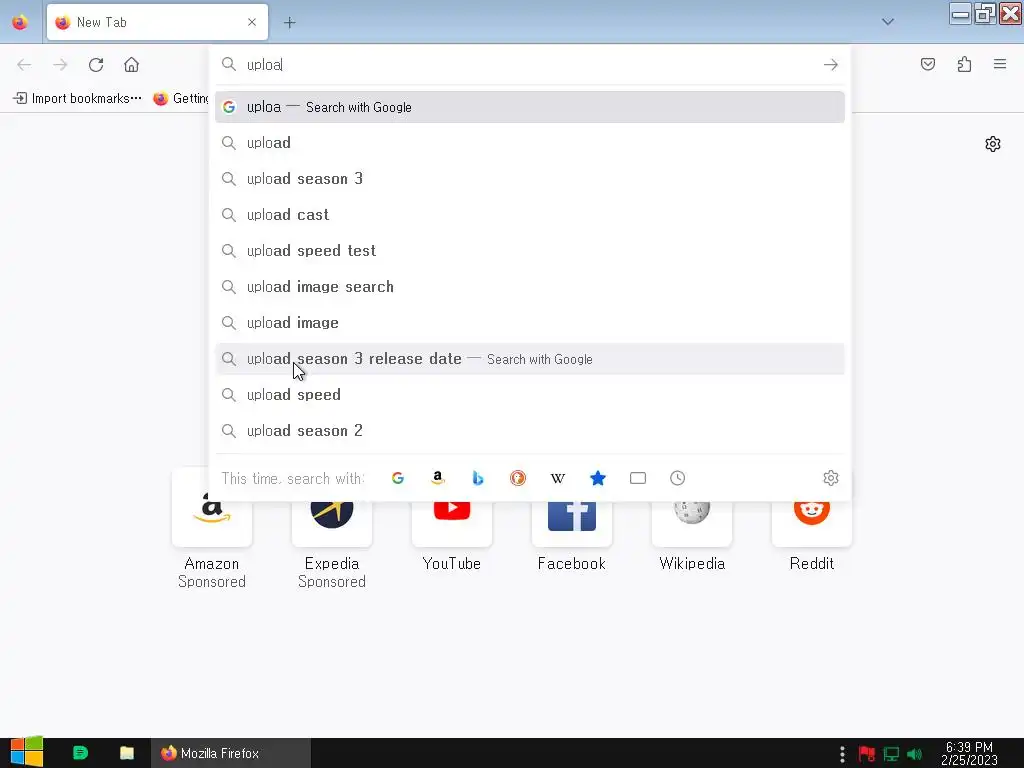Search this time with Google icon
Viewport: 1024px width, 768px height.
click(x=398, y=478)
